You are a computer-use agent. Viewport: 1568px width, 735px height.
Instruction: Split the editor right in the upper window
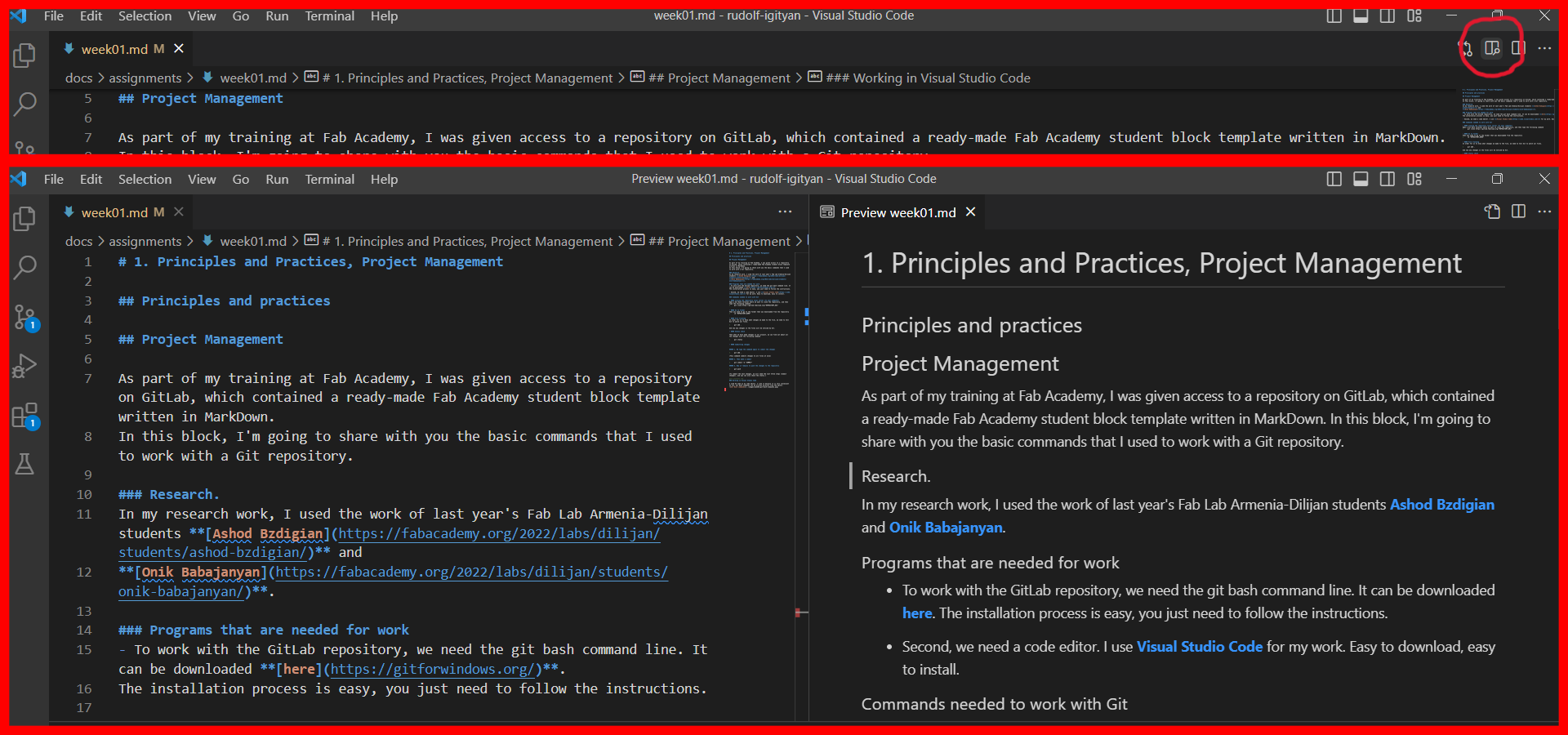(x=1518, y=48)
